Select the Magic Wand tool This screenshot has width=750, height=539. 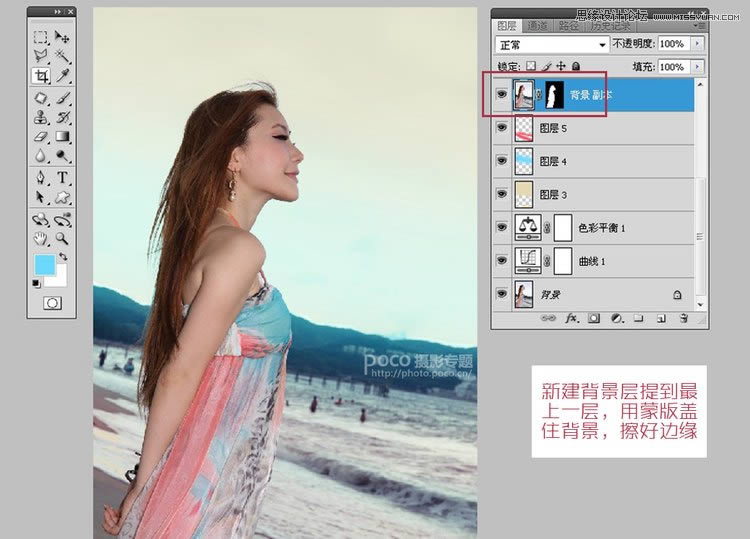click(62, 56)
